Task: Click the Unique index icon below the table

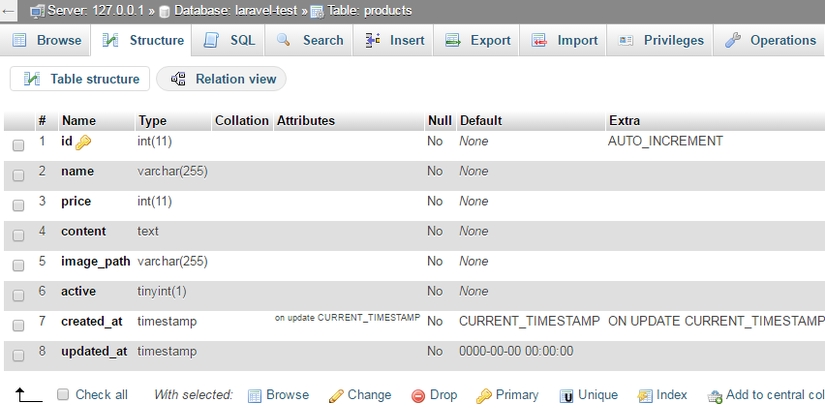Action: tap(566, 395)
